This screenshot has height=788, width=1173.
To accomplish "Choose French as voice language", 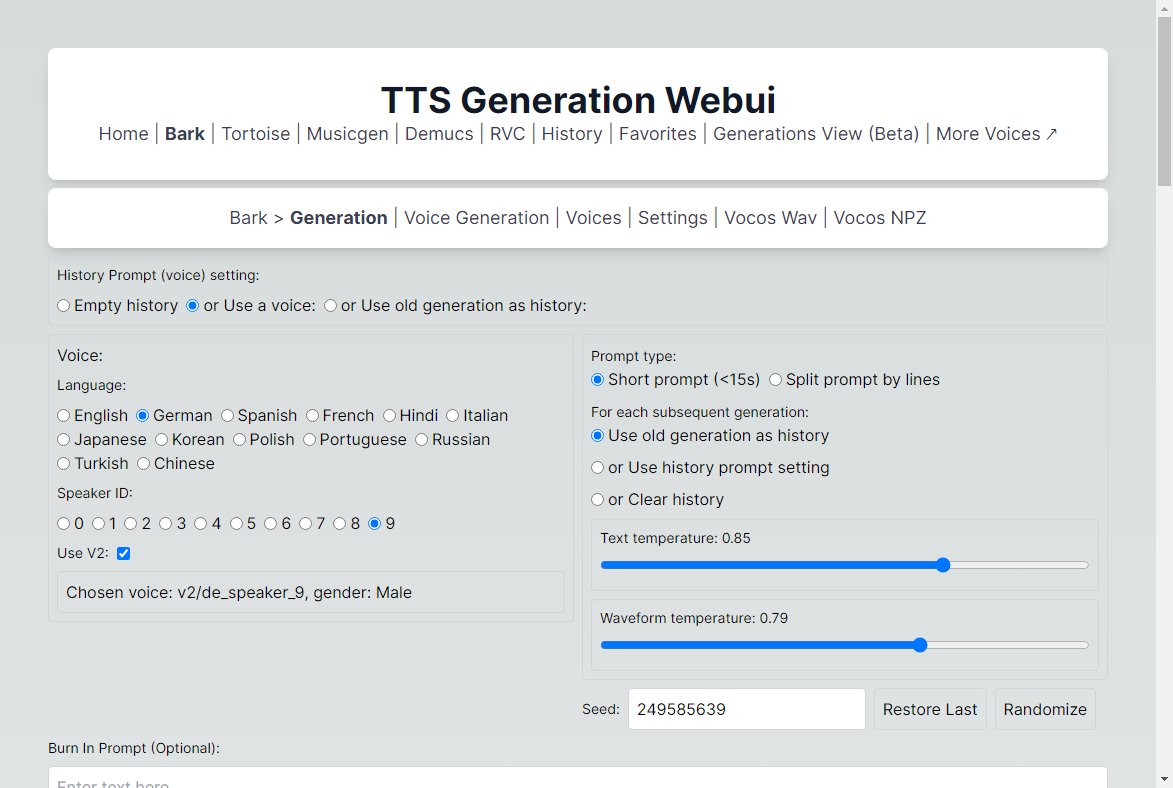I will (x=313, y=415).
